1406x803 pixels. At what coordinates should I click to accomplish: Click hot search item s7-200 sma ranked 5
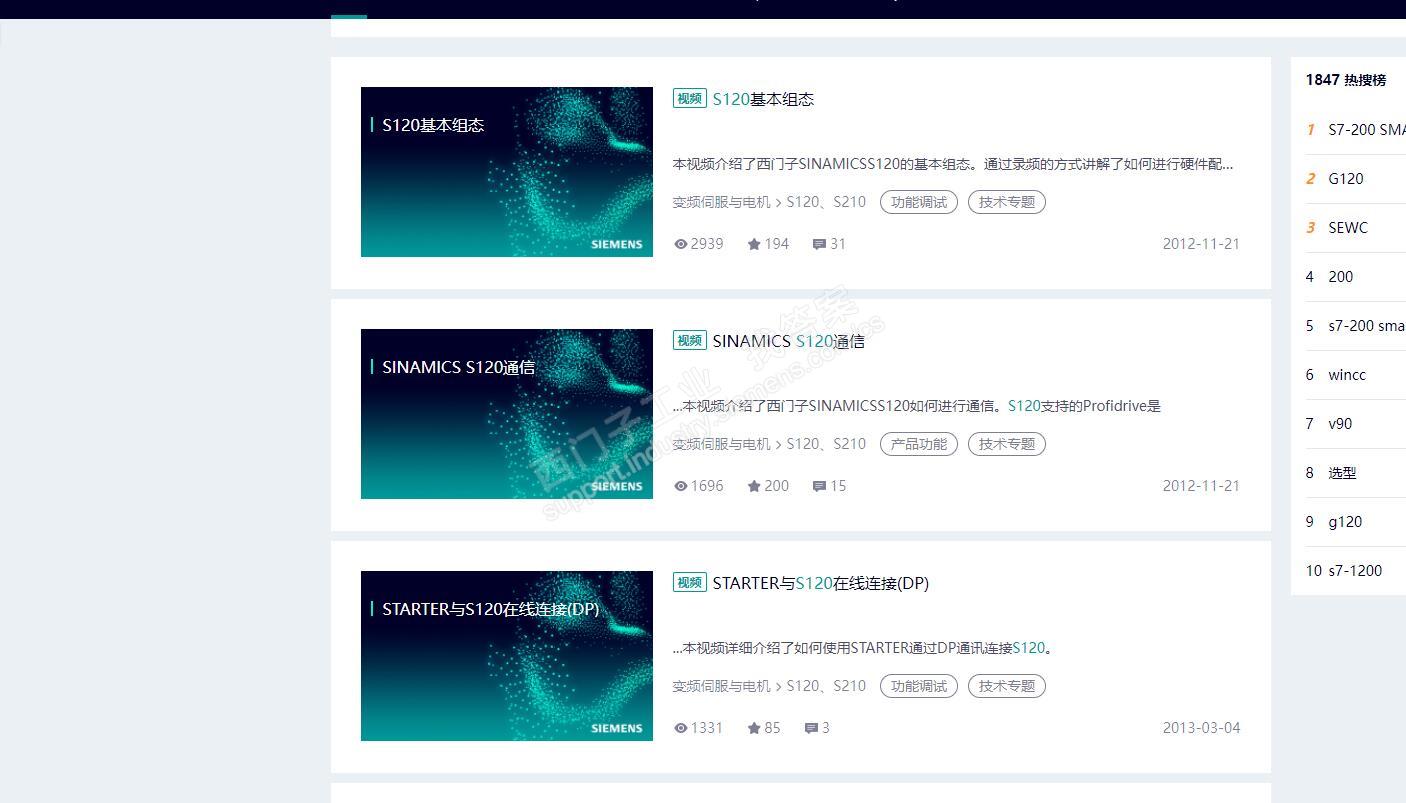tap(1367, 326)
